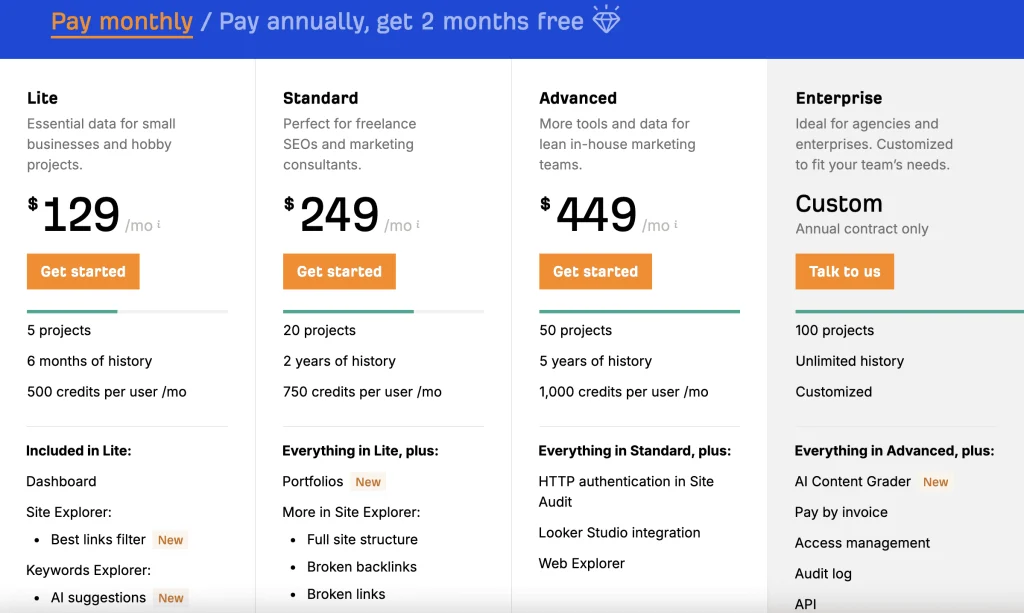Switch billing to Pay monthly

click(121, 21)
